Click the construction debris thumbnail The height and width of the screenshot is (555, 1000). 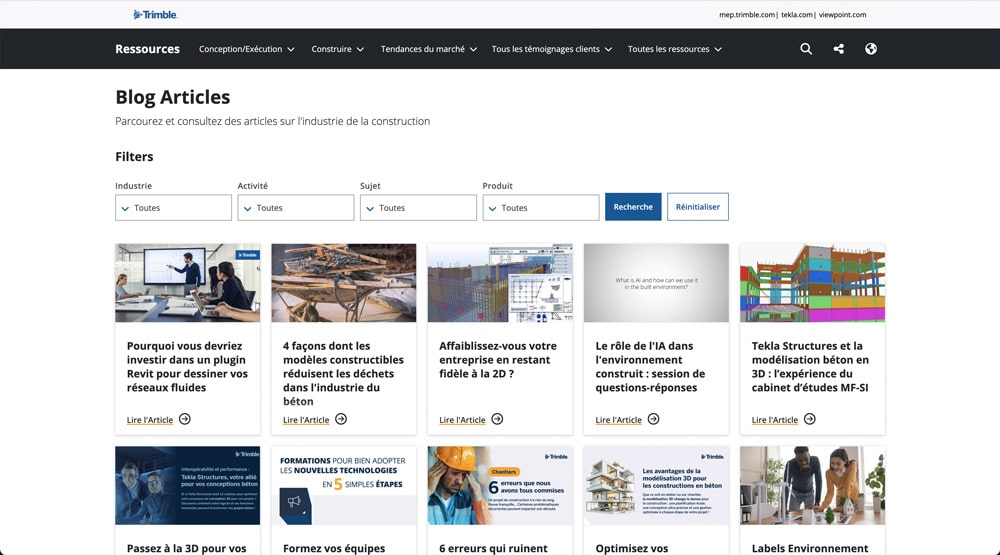[x=344, y=283]
